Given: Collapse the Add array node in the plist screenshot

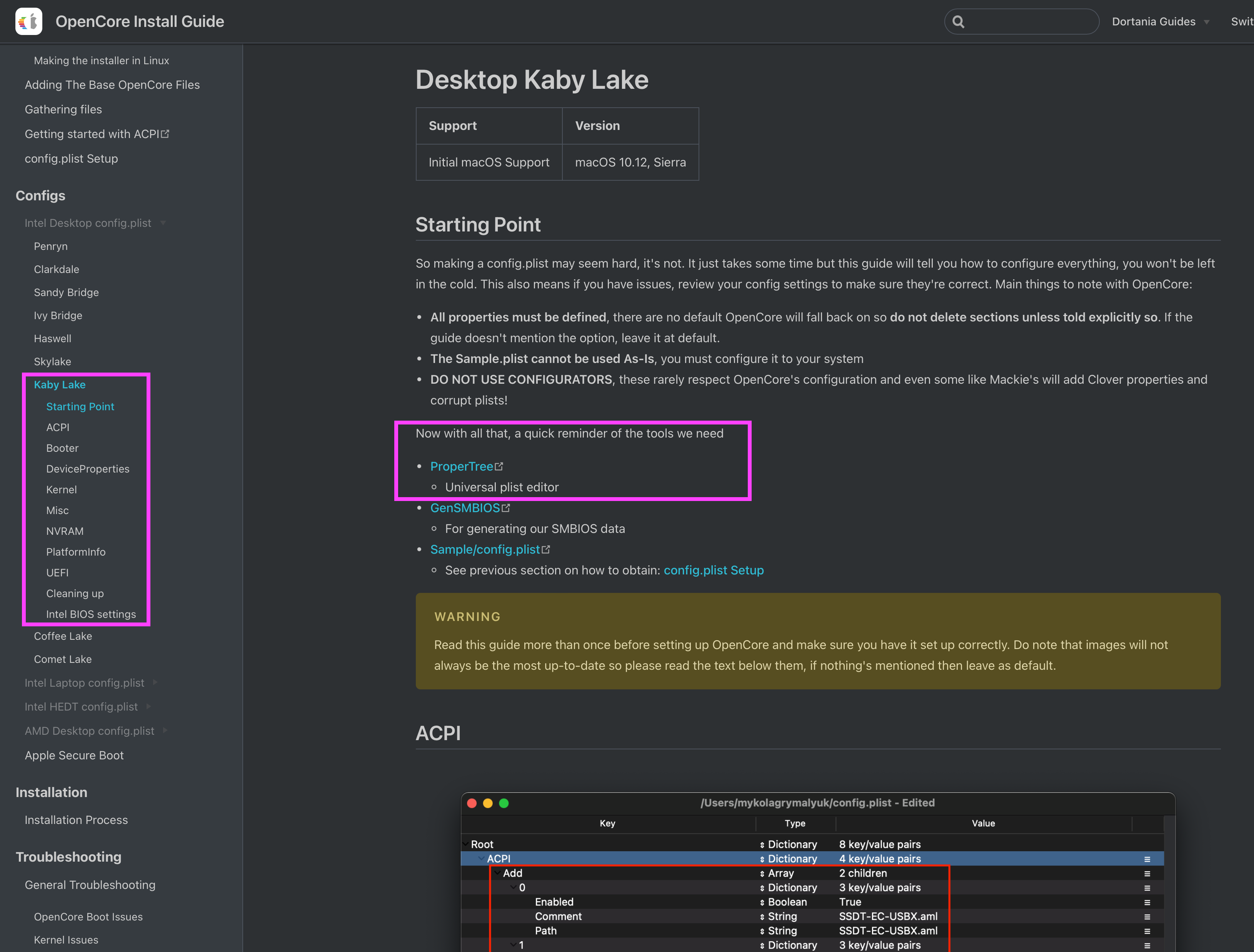Looking at the screenshot, I should (x=497, y=873).
